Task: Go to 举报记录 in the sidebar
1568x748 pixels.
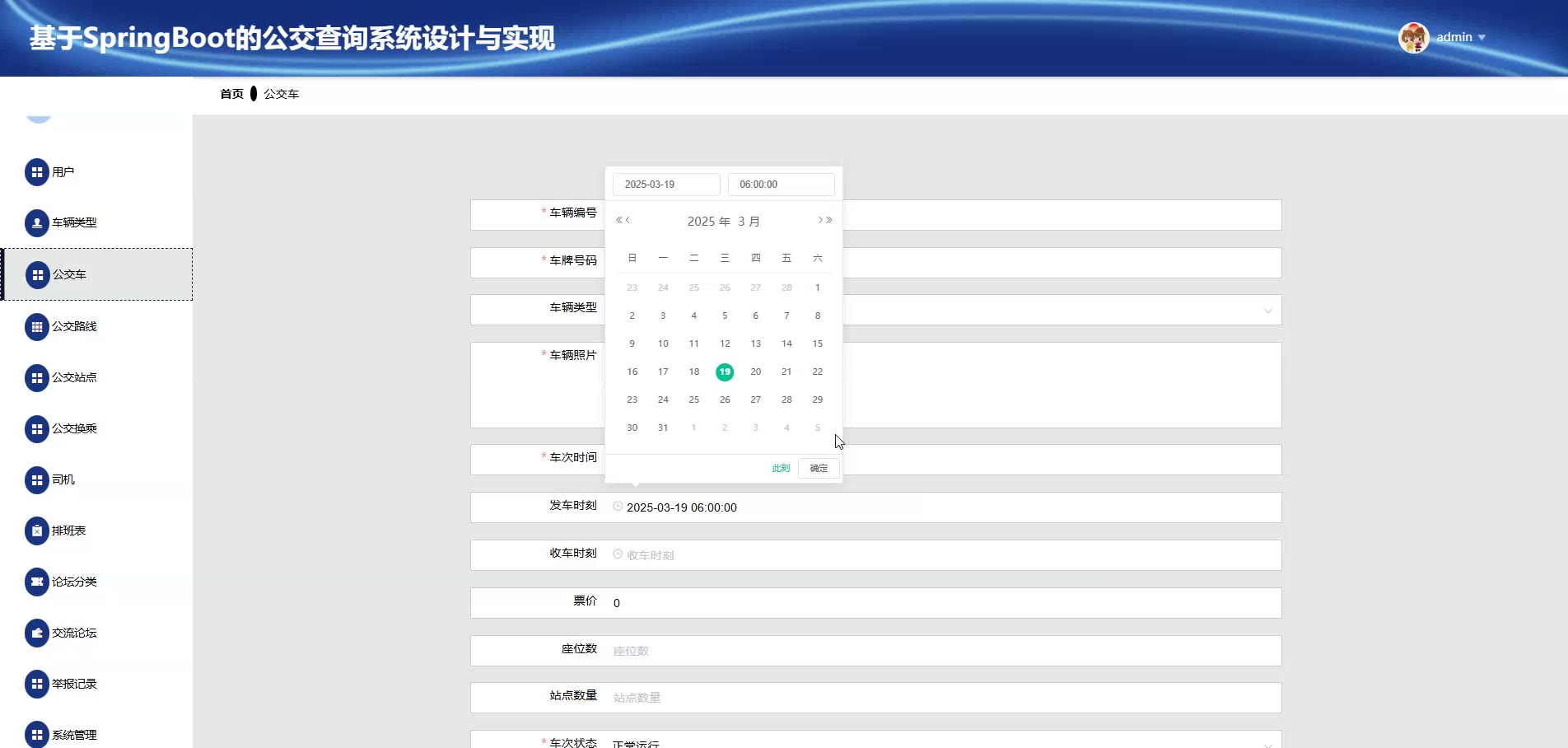Action: click(x=74, y=684)
